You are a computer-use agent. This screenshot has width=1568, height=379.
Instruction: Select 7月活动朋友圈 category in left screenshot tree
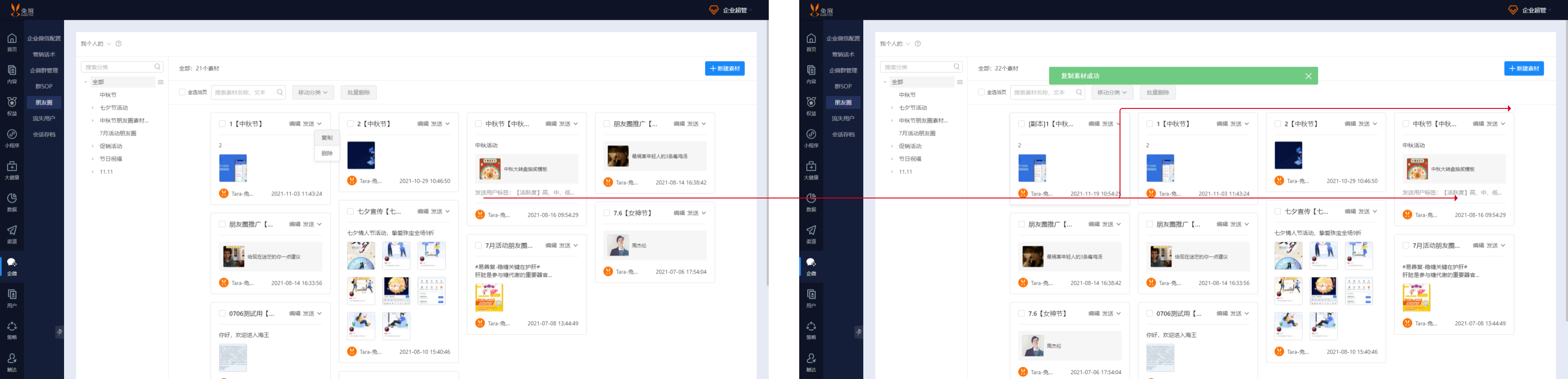click(x=118, y=133)
